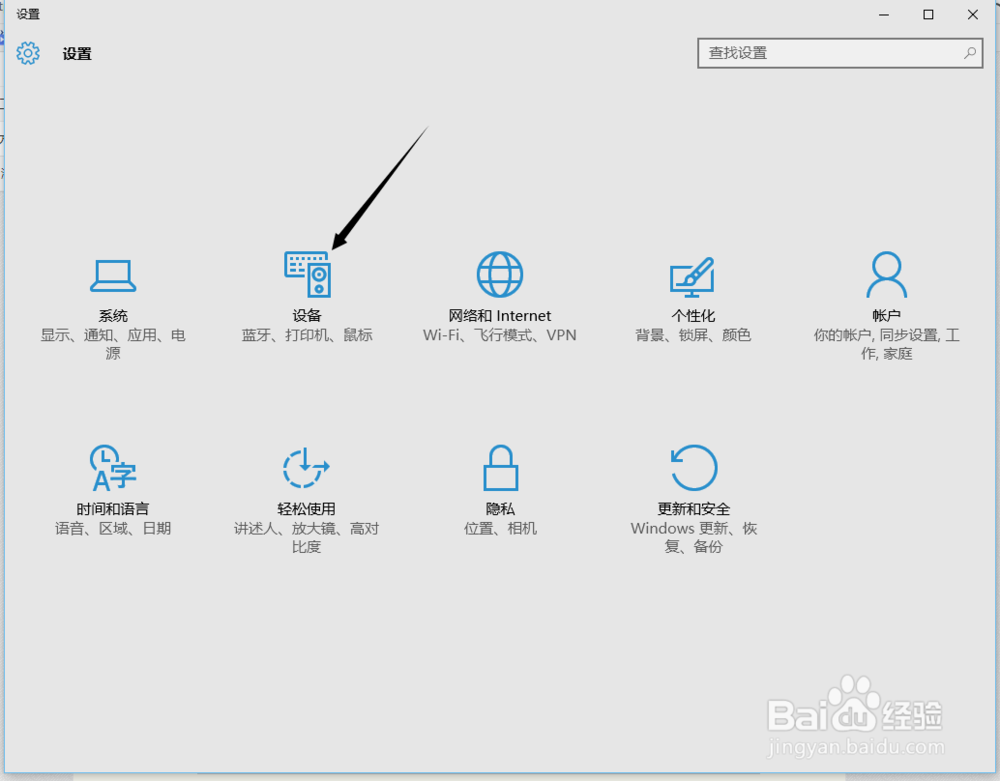The height and width of the screenshot is (781, 1000).
Task: Open 时间和语言 clock icon
Action: click(x=112, y=466)
